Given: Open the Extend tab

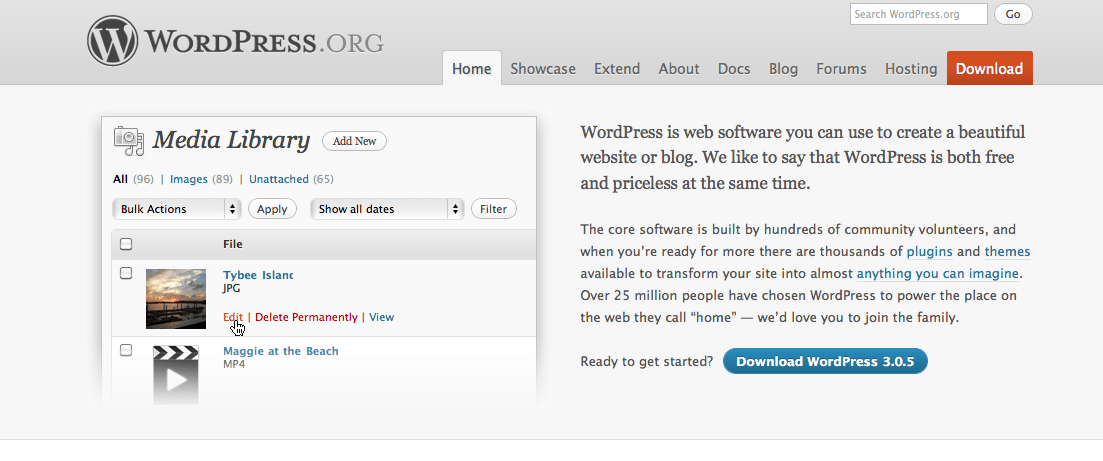Looking at the screenshot, I should [x=617, y=68].
